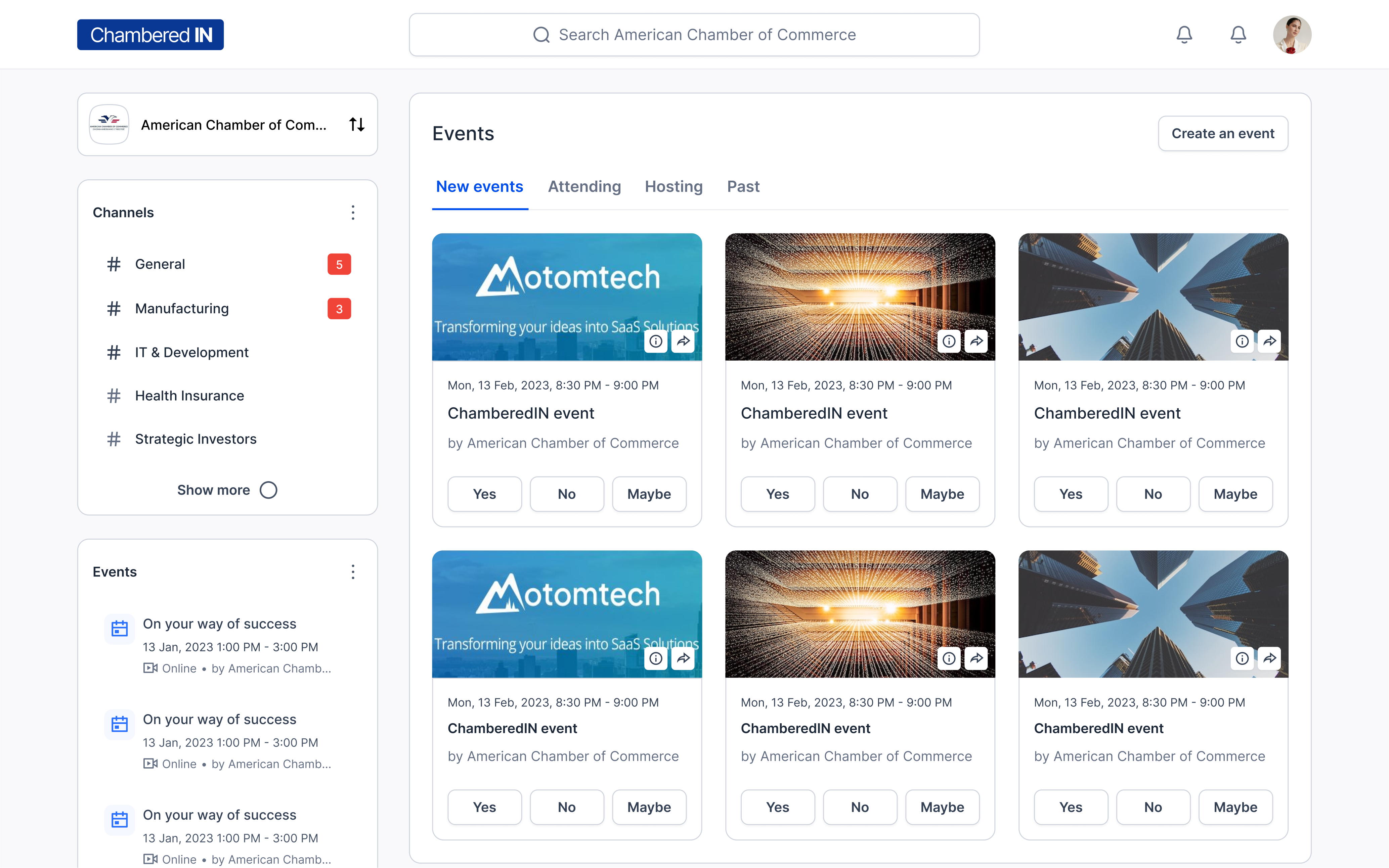RSVP No on bottom-row tunnel lights event
Viewport: 1389px width, 868px height.
(860, 807)
